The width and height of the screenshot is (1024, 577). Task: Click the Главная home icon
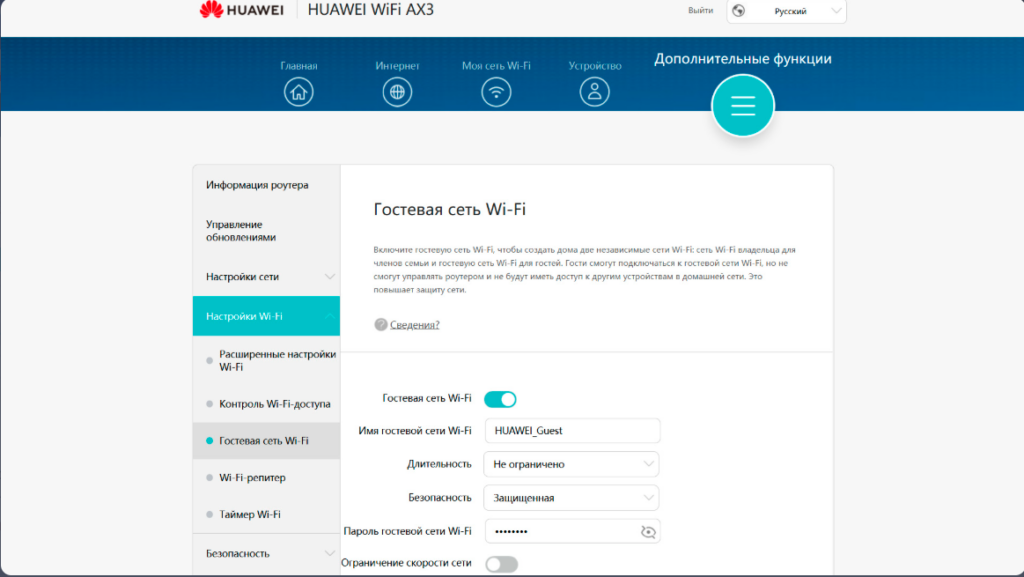tap(298, 92)
